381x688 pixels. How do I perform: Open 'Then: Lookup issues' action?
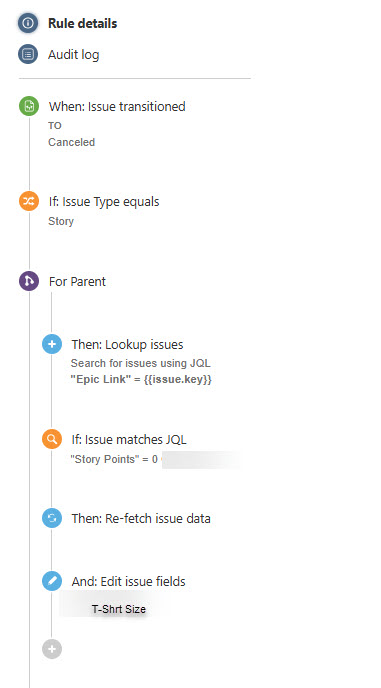tap(127, 344)
